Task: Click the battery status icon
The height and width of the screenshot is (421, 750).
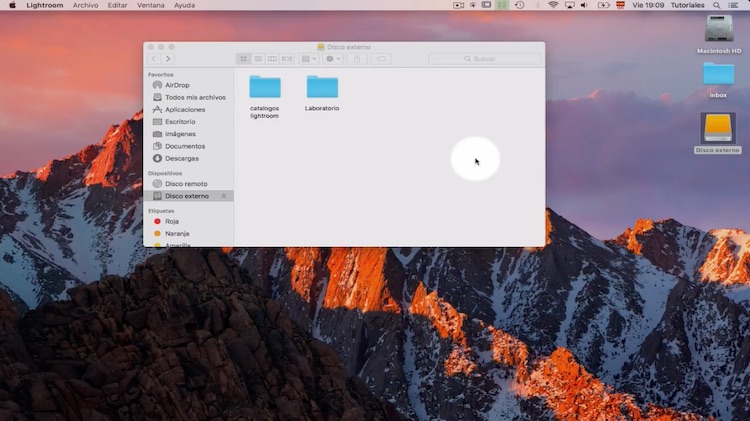Action: pyautogui.click(x=604, y=5)
